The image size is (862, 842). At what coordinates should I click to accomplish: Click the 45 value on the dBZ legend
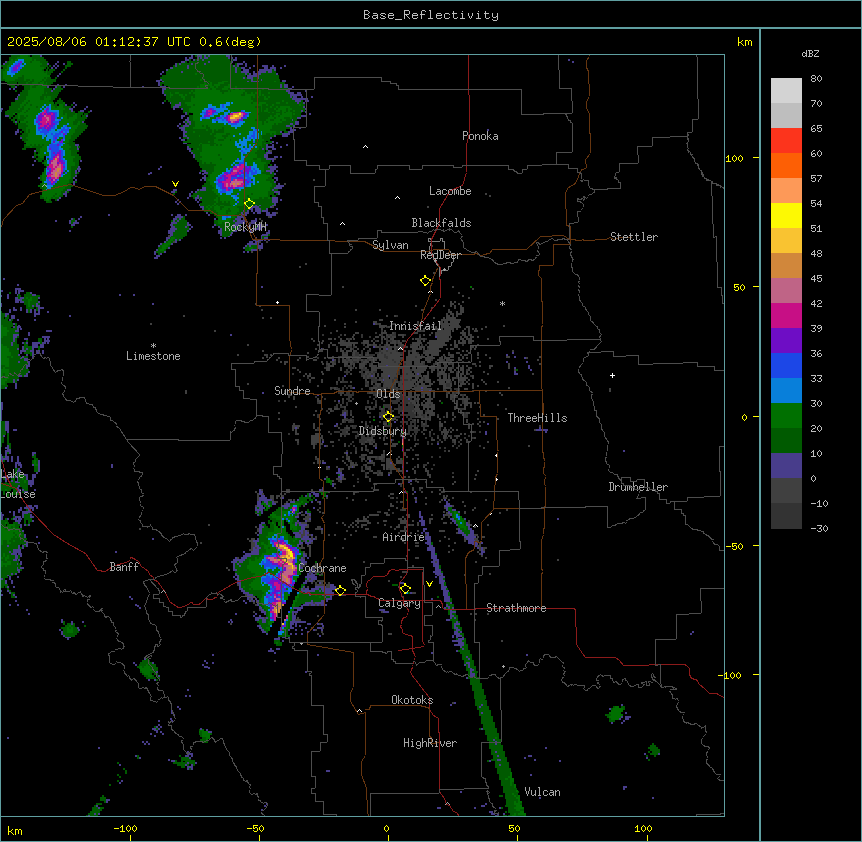pos(816,279)
